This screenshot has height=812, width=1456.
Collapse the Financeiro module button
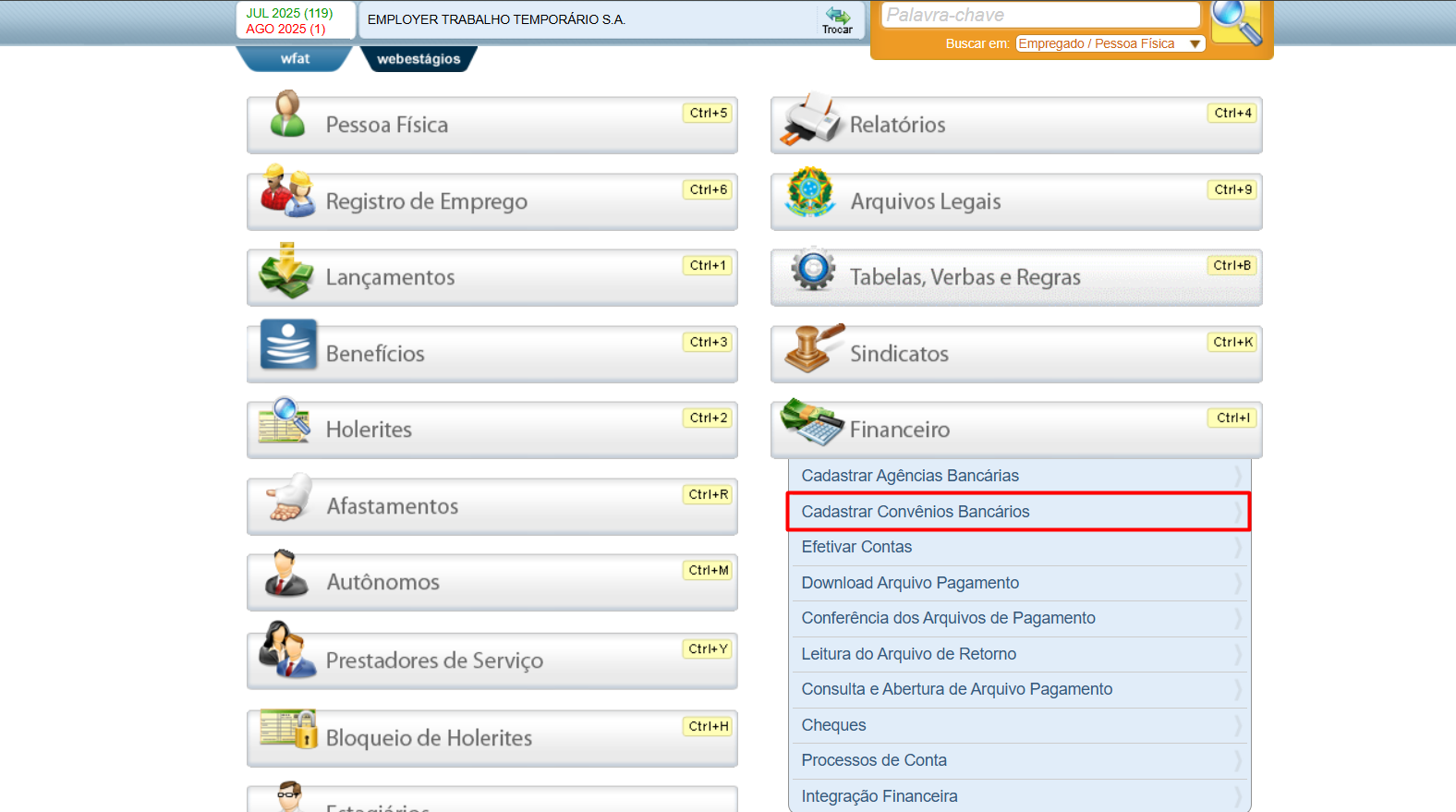[1016, 430]
